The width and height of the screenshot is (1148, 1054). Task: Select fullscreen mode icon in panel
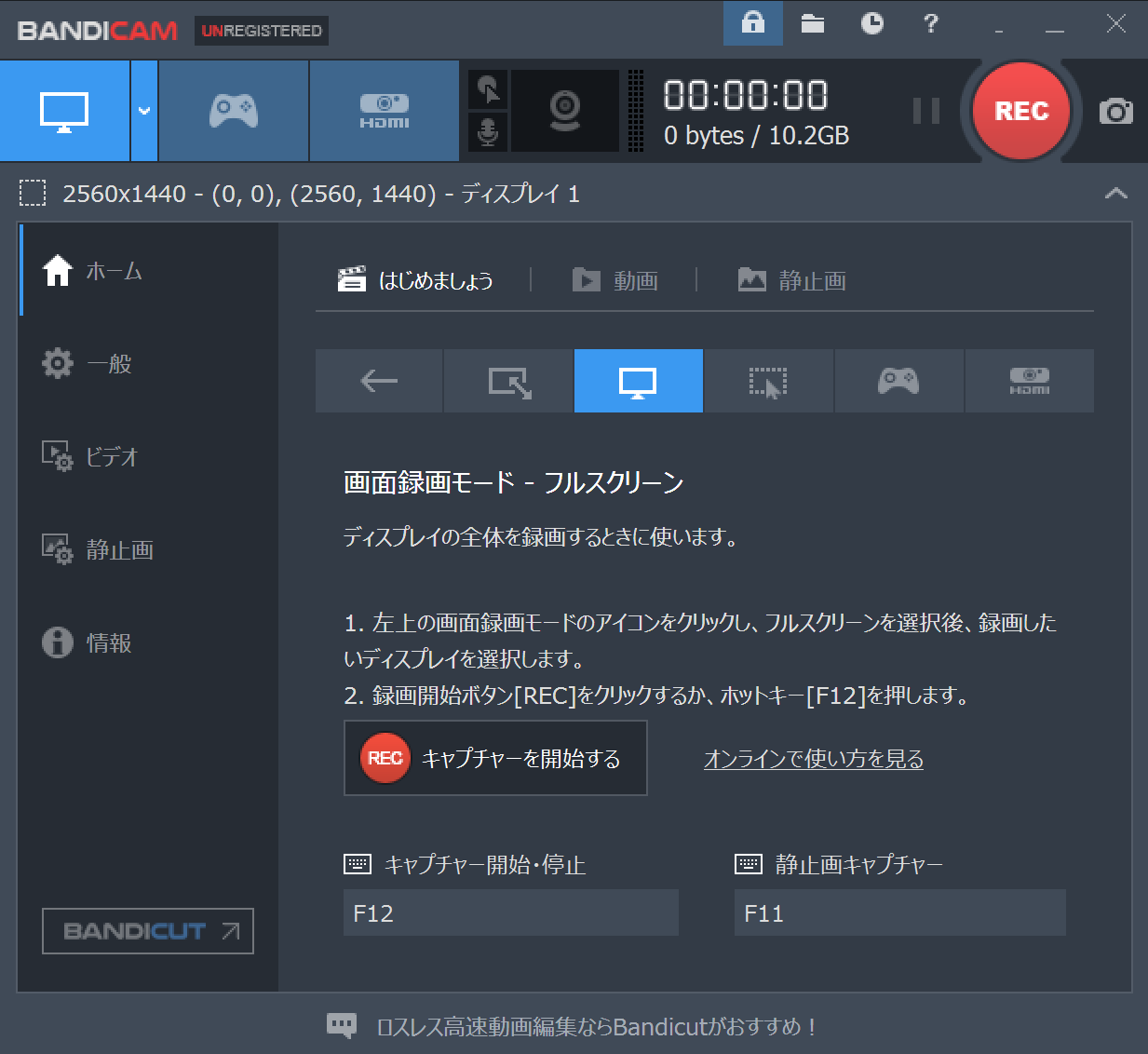[639, 381]
